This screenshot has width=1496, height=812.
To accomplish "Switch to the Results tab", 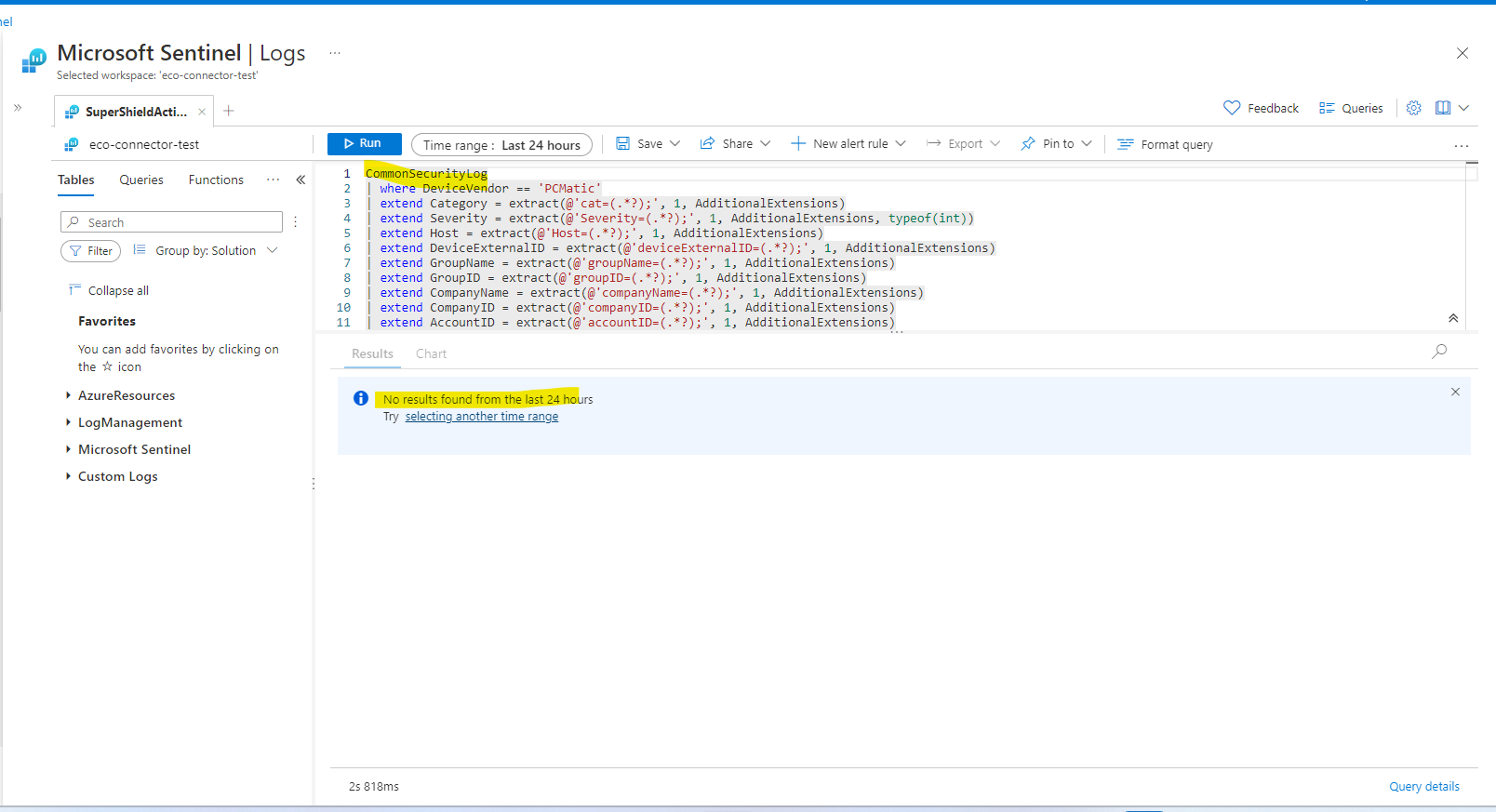I will (x=372, y=353).
